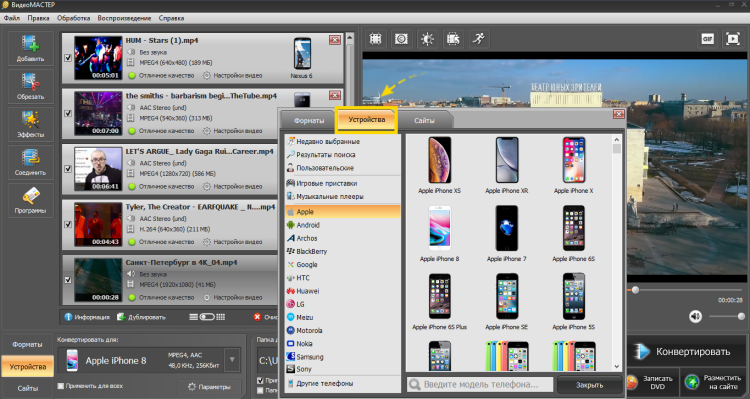Toggle checkbox for the smiths video
This screenshot has height=399, width=750.
pyautogui.click(x=68, y=113)
